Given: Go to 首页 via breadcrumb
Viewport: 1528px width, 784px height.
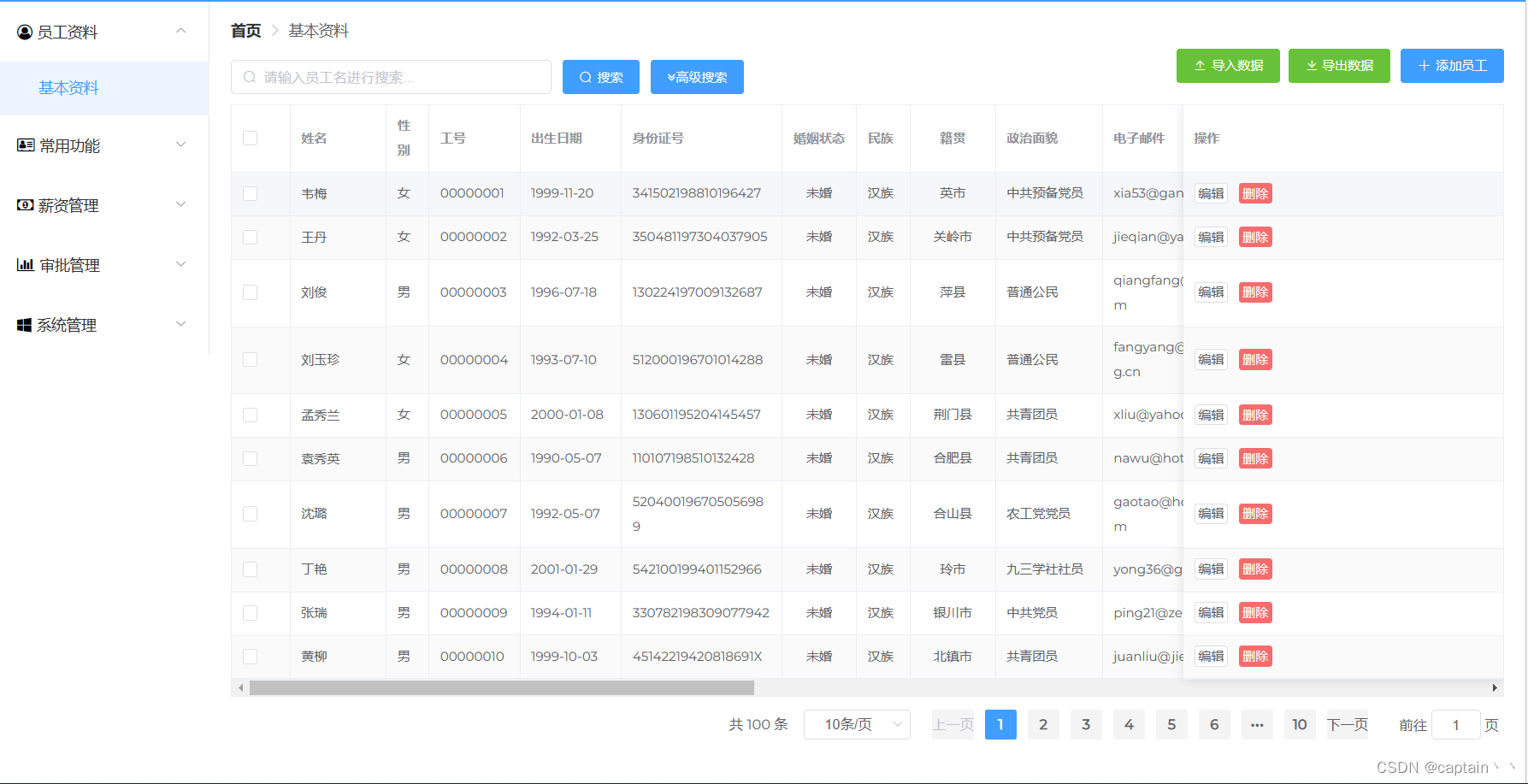Looking at the screenshot, I should [246, 31].
